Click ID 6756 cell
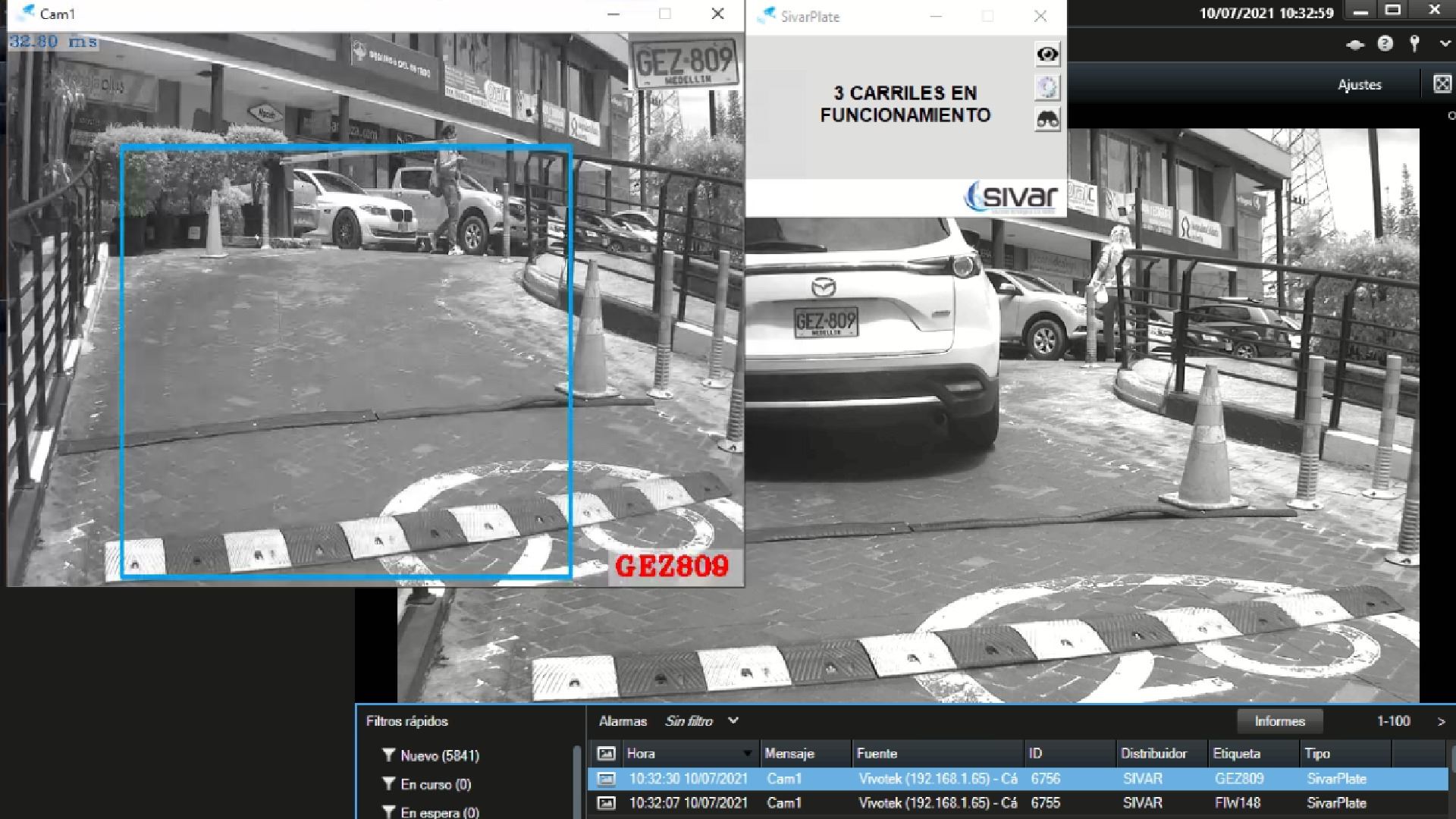The height and width of the screenshot is (819, 1456). [x=1045, y=779]
